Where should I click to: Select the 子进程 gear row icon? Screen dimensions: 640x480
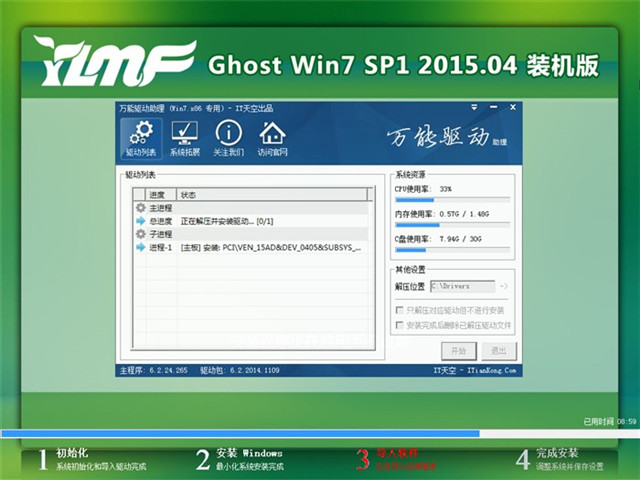(x=140, y=234)
